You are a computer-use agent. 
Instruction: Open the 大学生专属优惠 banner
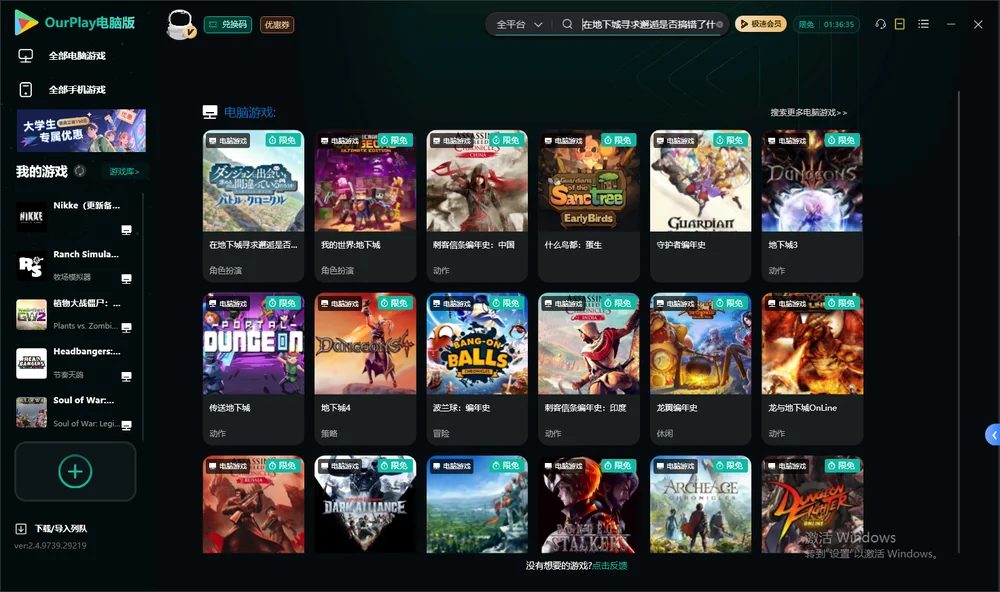(81, 130)
